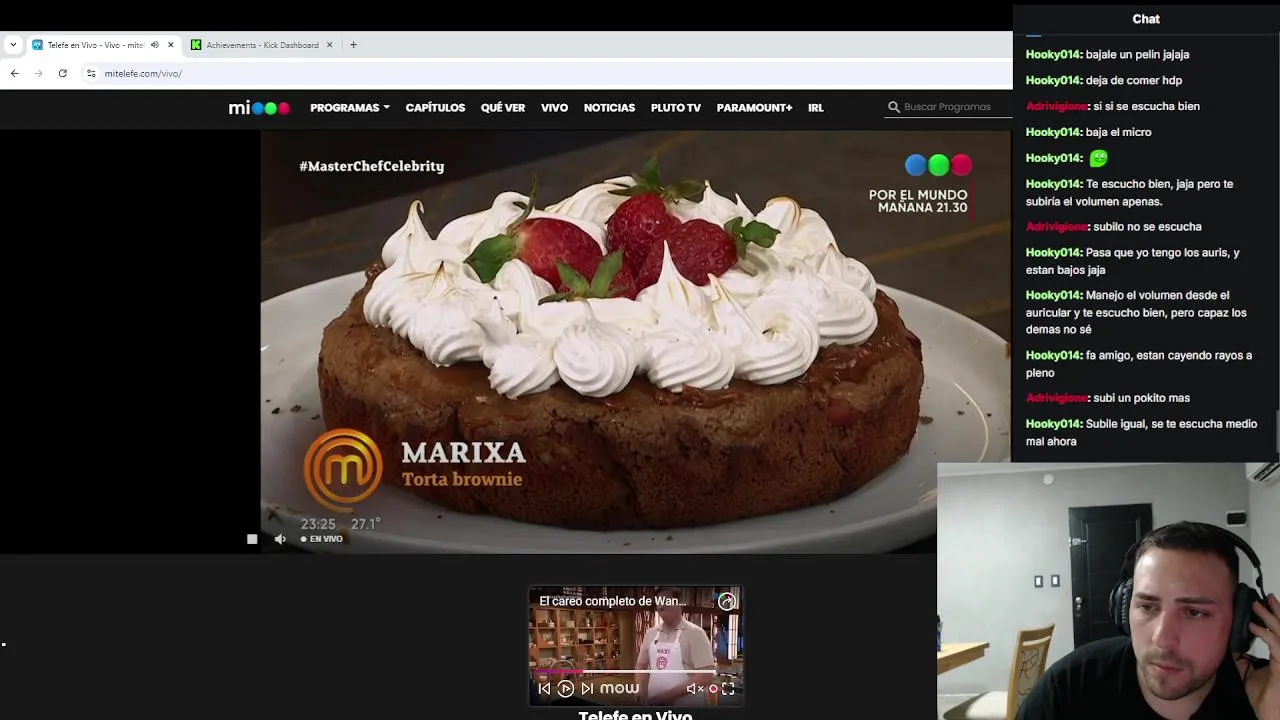
Task: Open the CAPÍTULOS menu item
Action: point(435,108)
